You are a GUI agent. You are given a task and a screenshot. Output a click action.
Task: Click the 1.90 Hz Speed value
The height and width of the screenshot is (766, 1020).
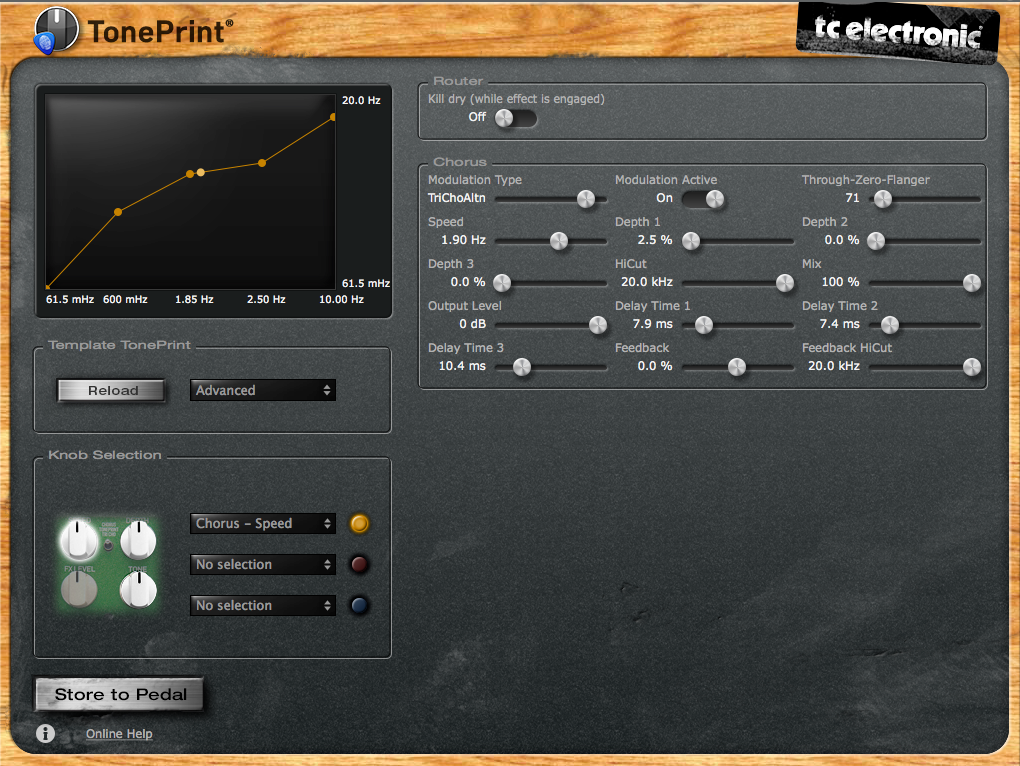pos(463,240)
